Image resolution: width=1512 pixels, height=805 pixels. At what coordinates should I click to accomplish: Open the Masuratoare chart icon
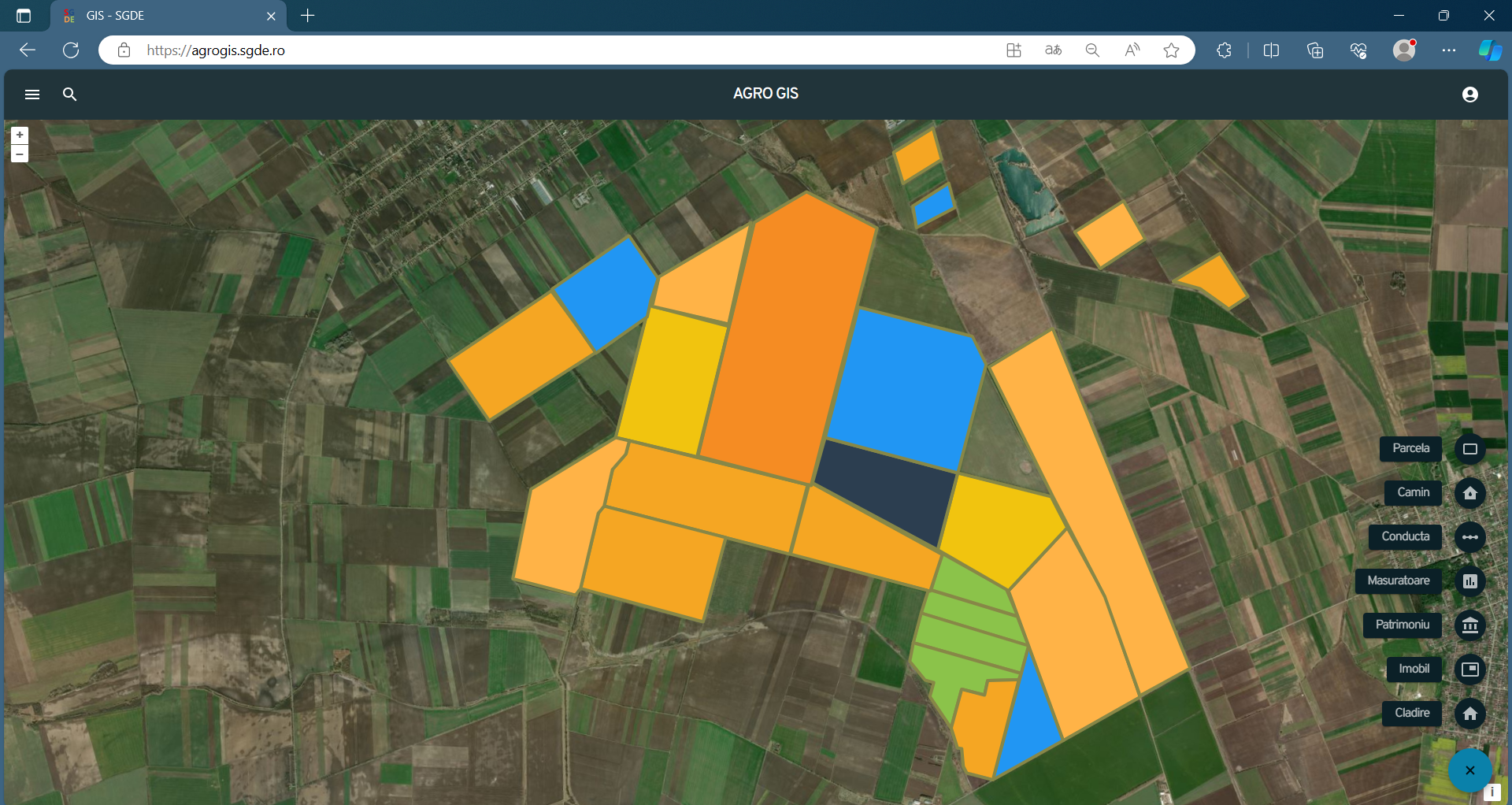(1469, 581)
